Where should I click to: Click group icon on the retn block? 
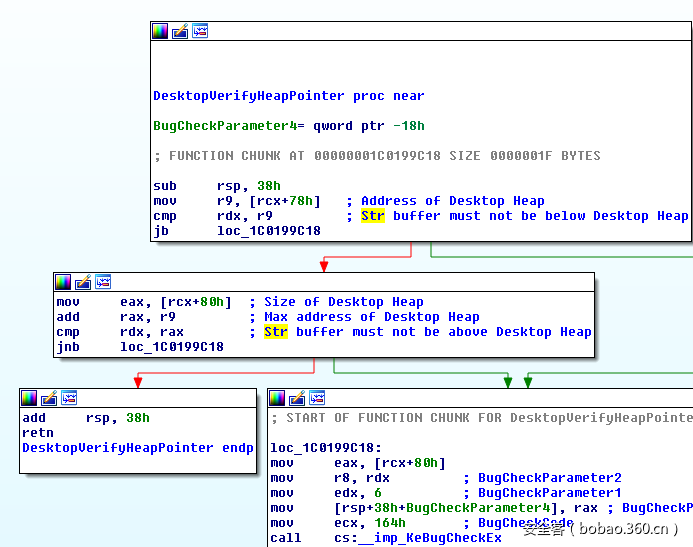(x=69, y=398)
